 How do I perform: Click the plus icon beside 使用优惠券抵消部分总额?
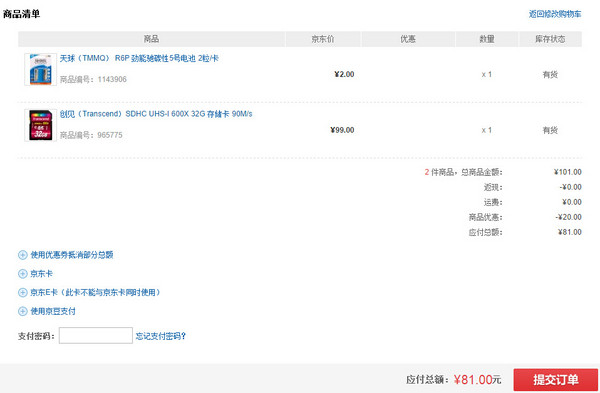pyautogui.click(x=23, y=255)
